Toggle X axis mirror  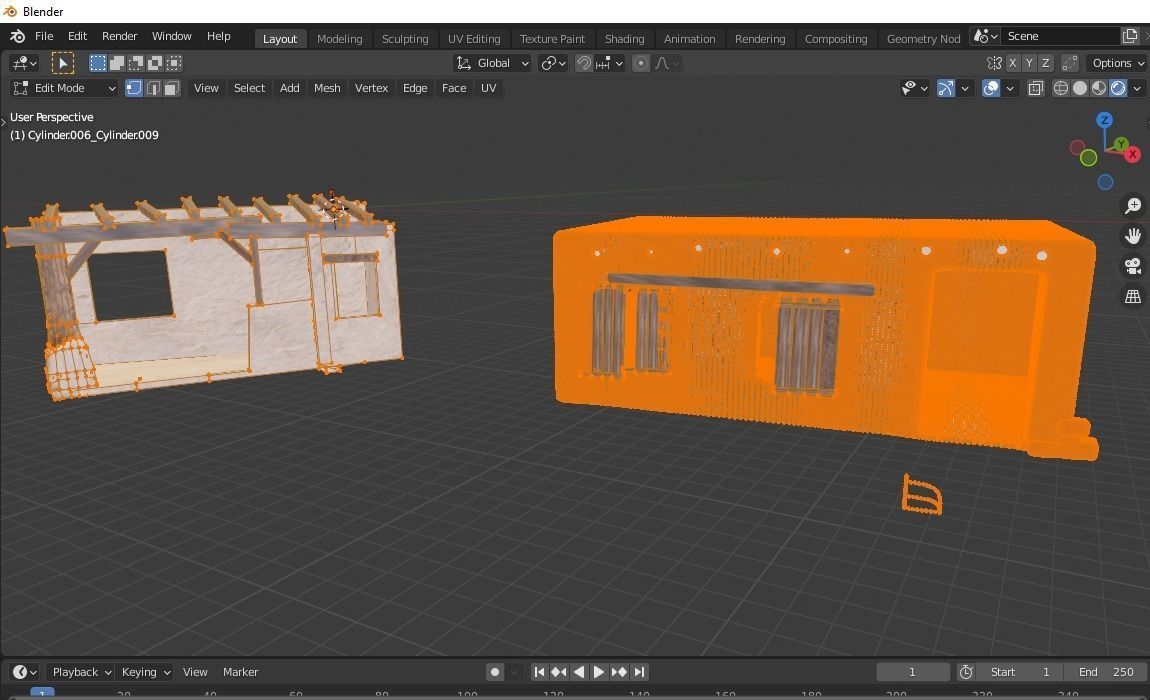coord(1012,63)
